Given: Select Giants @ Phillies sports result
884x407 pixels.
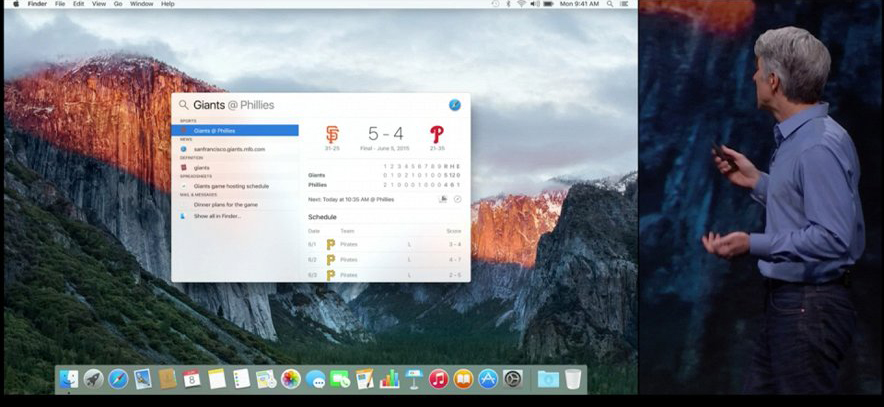Looking at the screenshot, I should [235, 131].
